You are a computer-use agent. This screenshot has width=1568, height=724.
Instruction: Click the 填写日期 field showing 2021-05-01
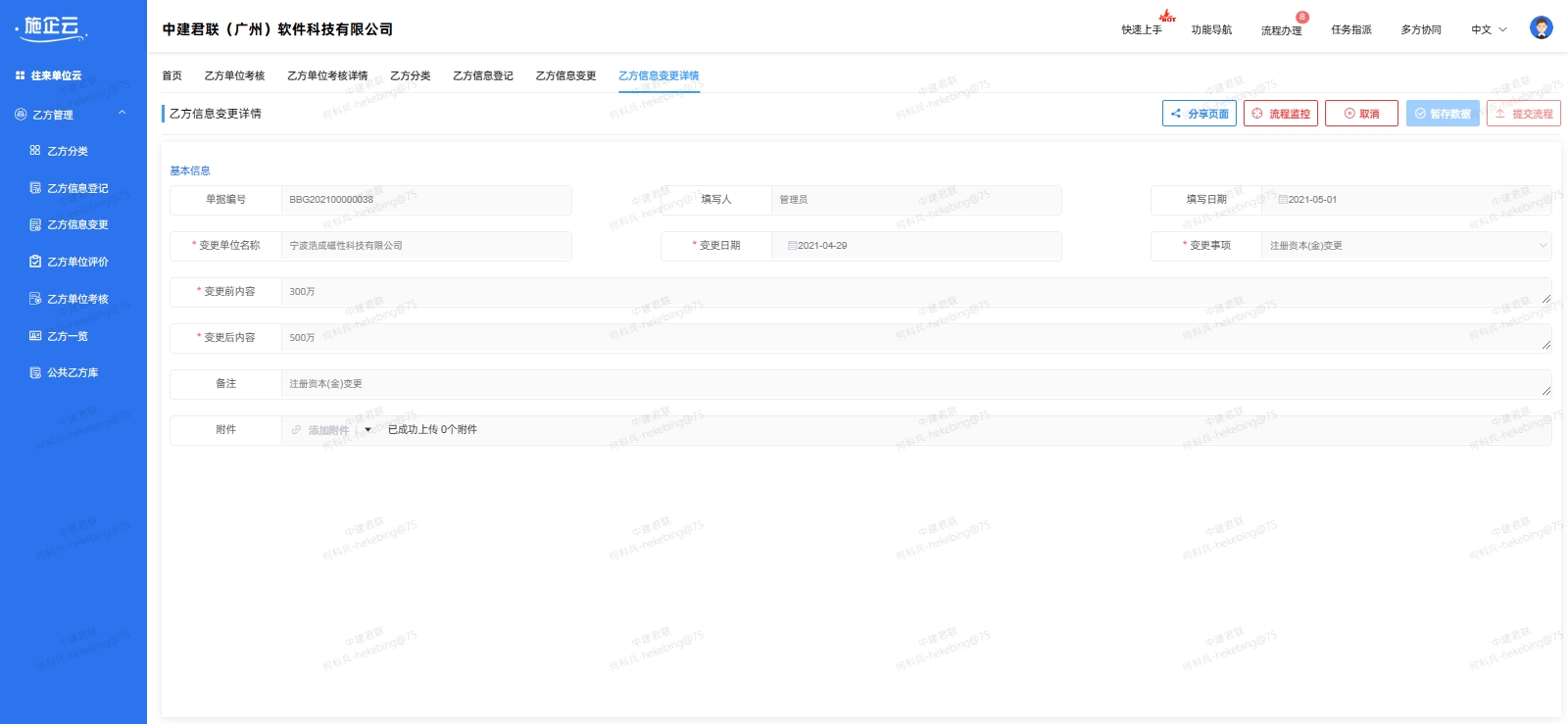[1406, 200]
